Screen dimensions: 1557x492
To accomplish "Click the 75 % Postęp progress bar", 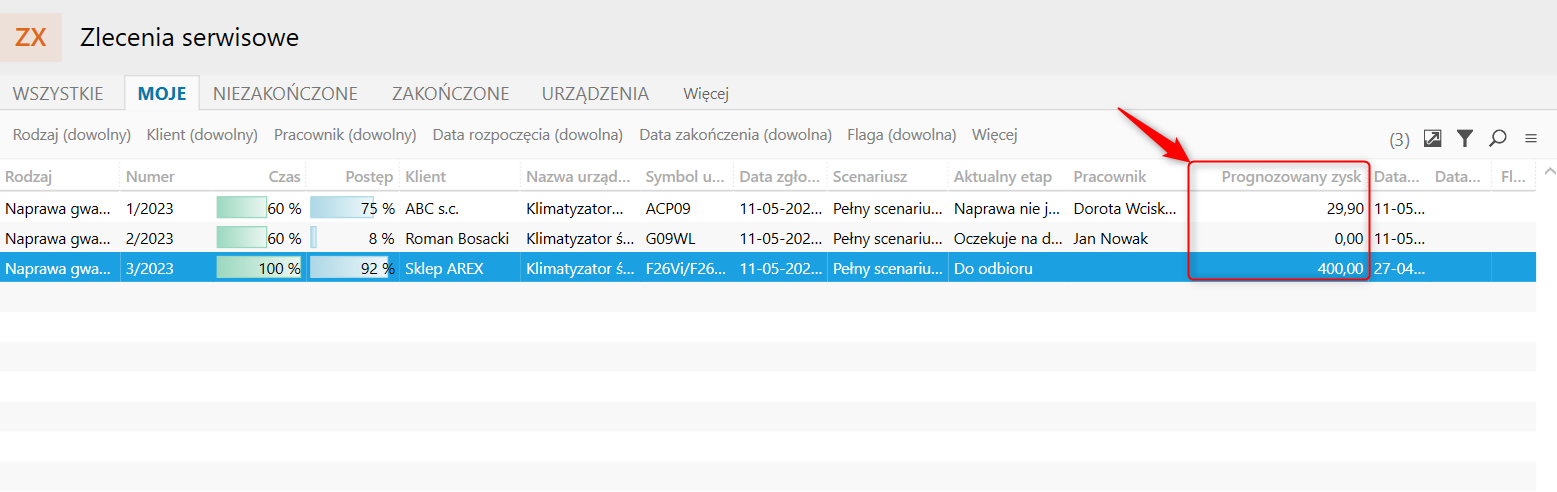I will pos(351,209).
